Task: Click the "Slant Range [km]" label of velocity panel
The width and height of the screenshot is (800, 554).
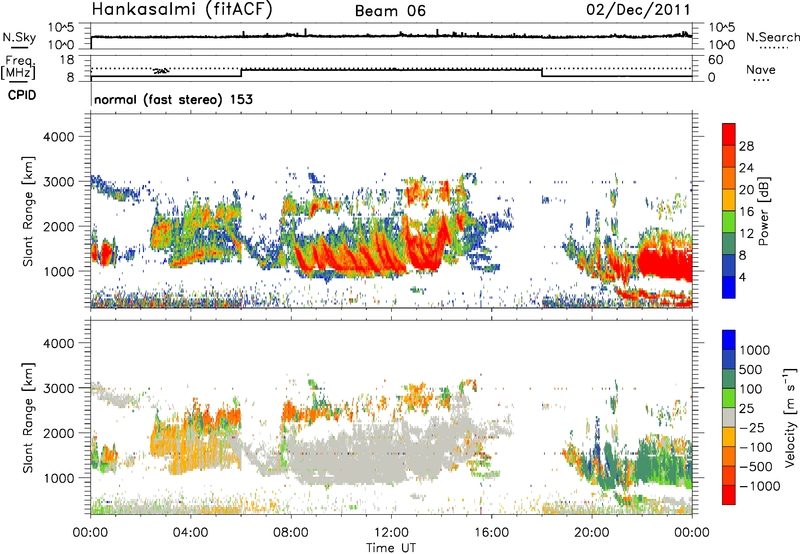Action: click(x=28, y=417)
